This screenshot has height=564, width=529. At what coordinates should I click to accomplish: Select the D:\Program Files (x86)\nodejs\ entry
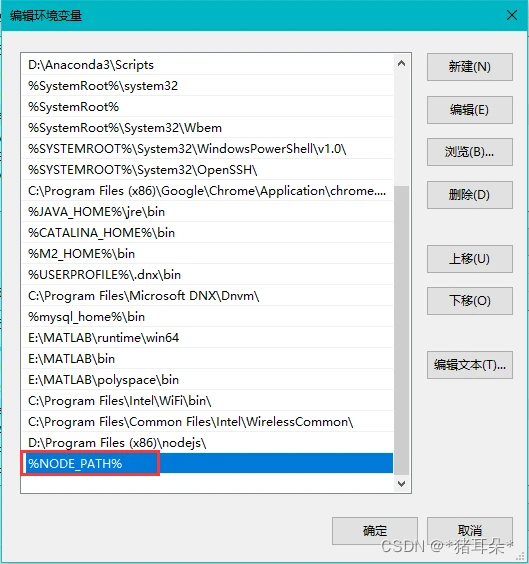[x=208, y=443]
